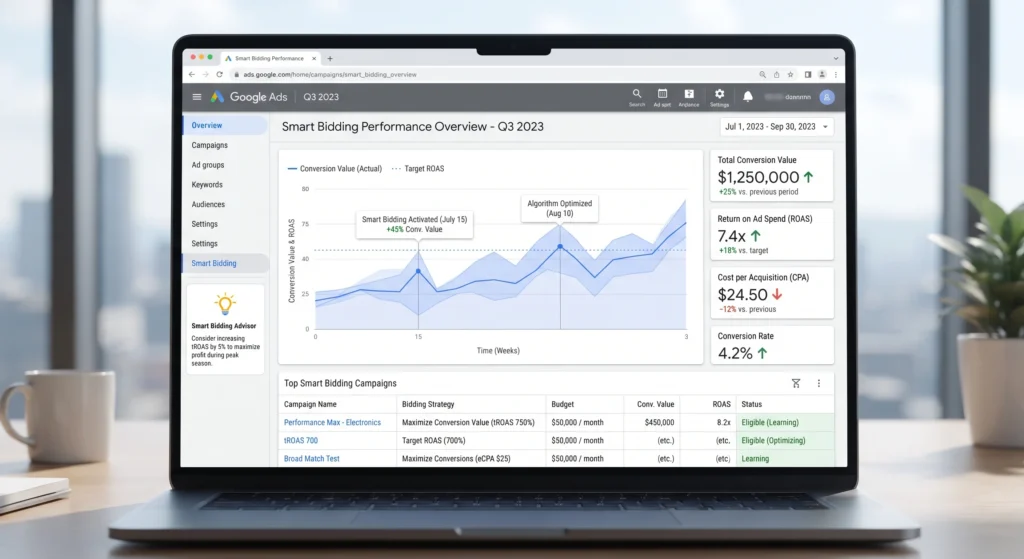This screenshot has width=1024, height=559.
Task: Click the share icon in address bar
Action: point(776,74)
